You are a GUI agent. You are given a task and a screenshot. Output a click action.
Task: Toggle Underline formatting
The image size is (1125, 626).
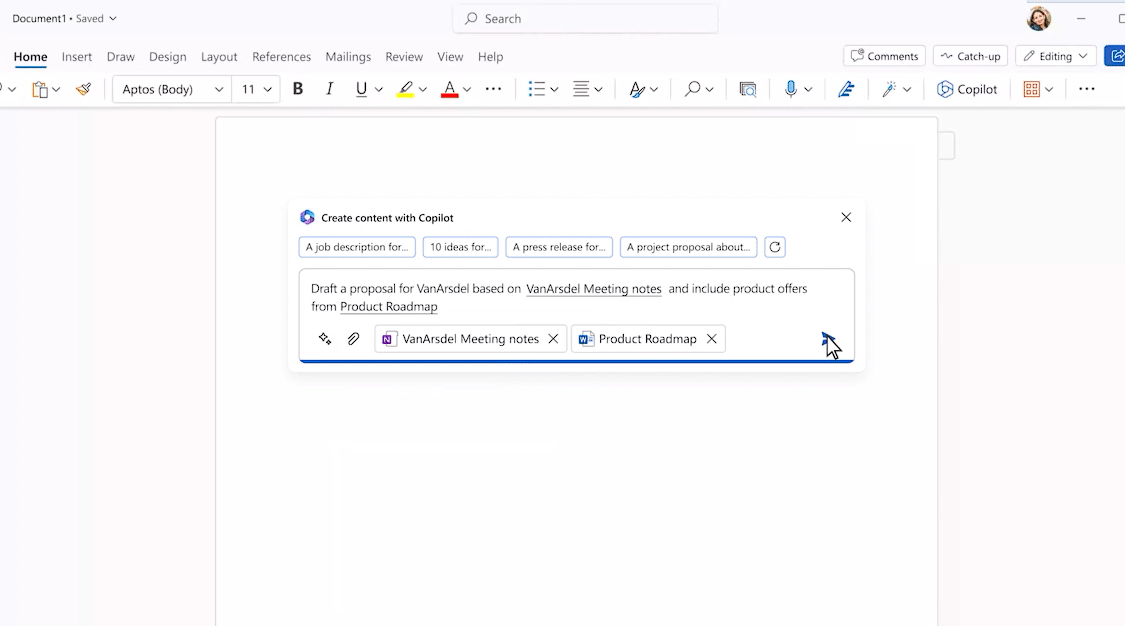(x=361, y=89)
